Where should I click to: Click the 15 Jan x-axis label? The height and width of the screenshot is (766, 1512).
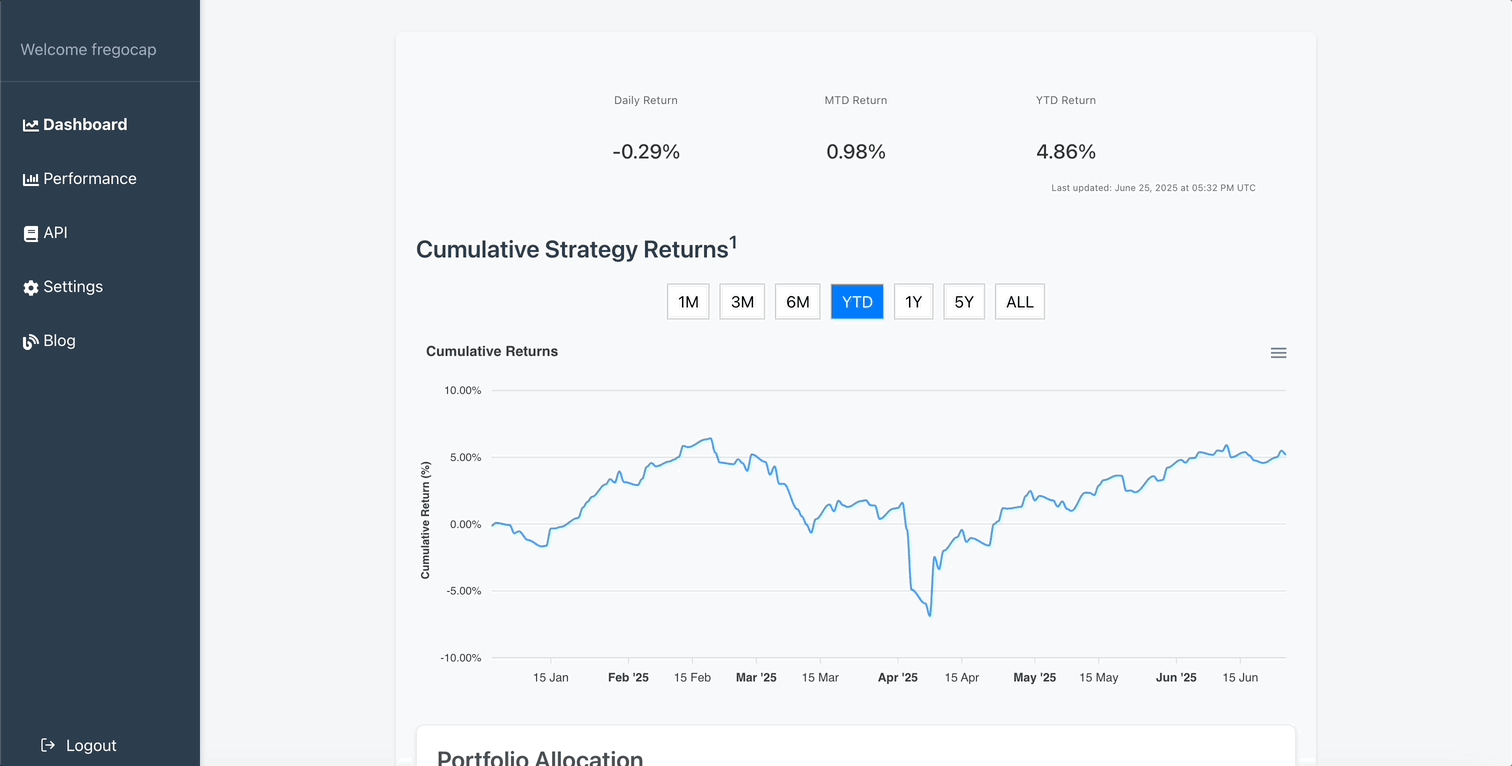click(551, 678)
